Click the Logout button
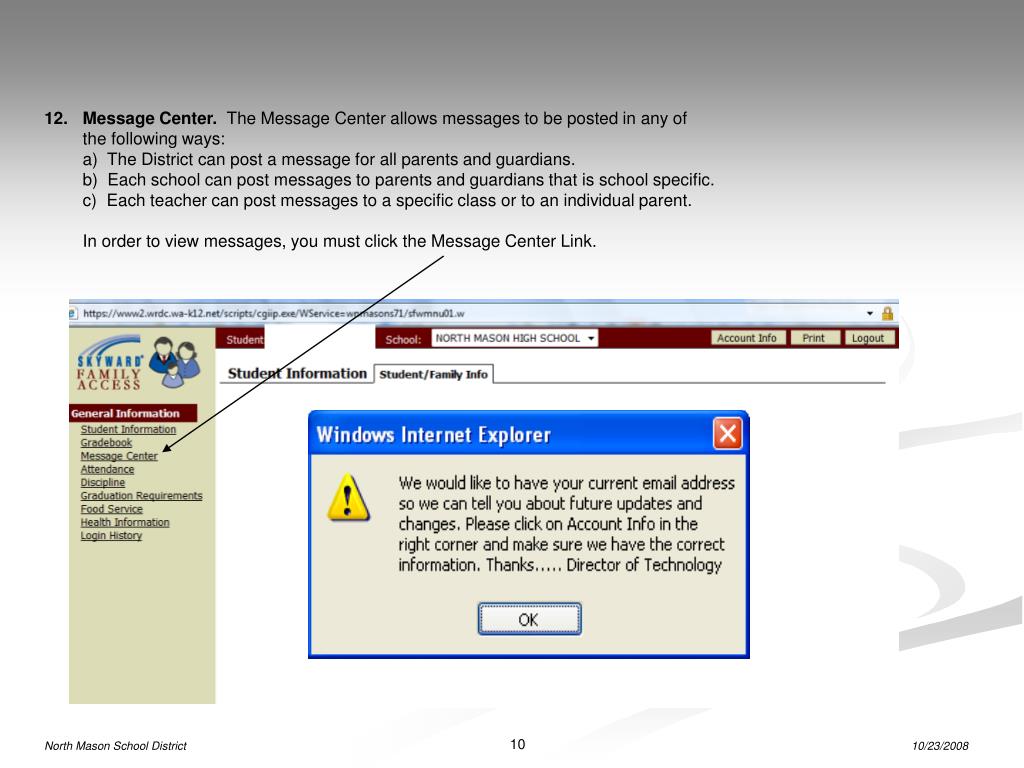 pos(868,338)
